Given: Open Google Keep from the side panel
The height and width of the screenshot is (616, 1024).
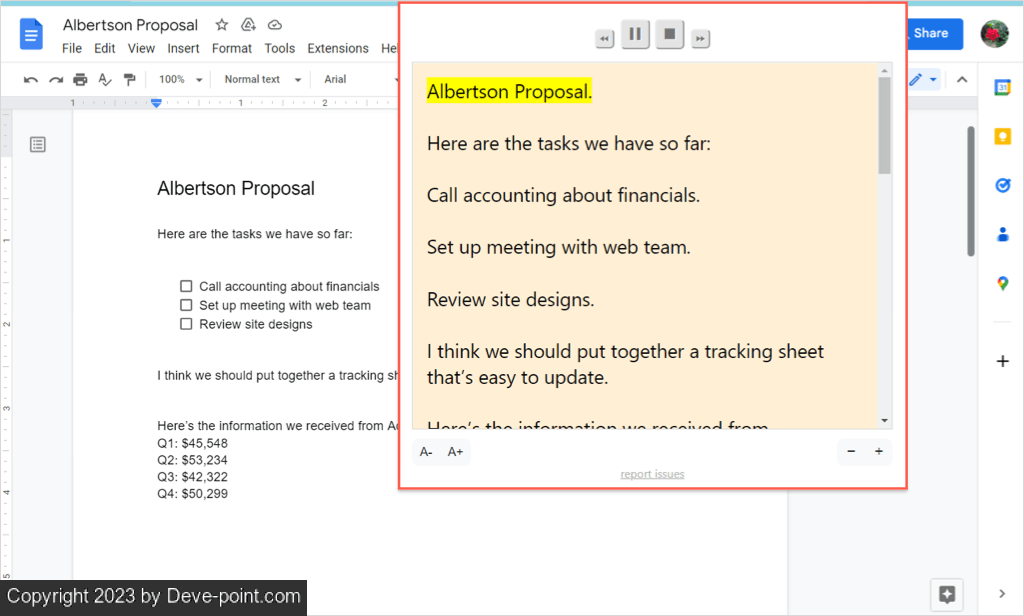Looking at the screenshot, I should 1002,137.
